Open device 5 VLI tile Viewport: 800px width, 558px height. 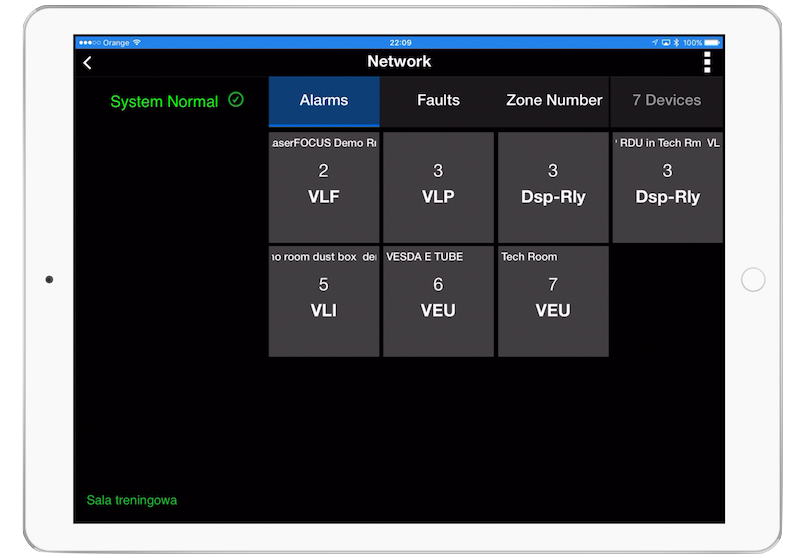324,301
